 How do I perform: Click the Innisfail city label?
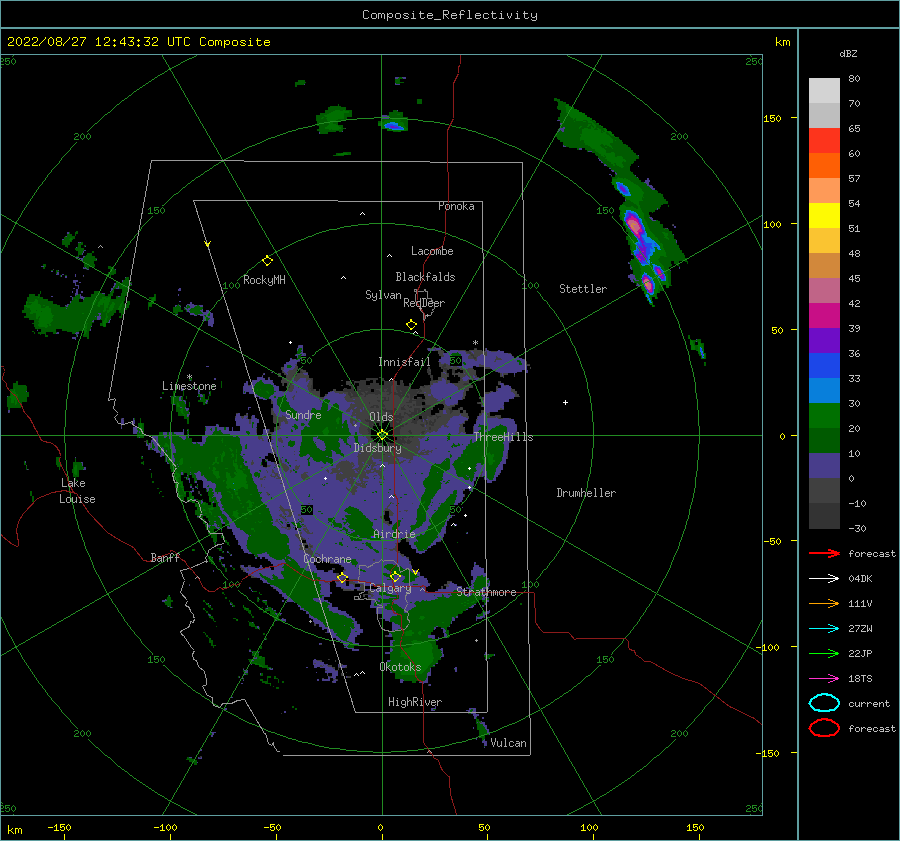(x=404, y=362)
